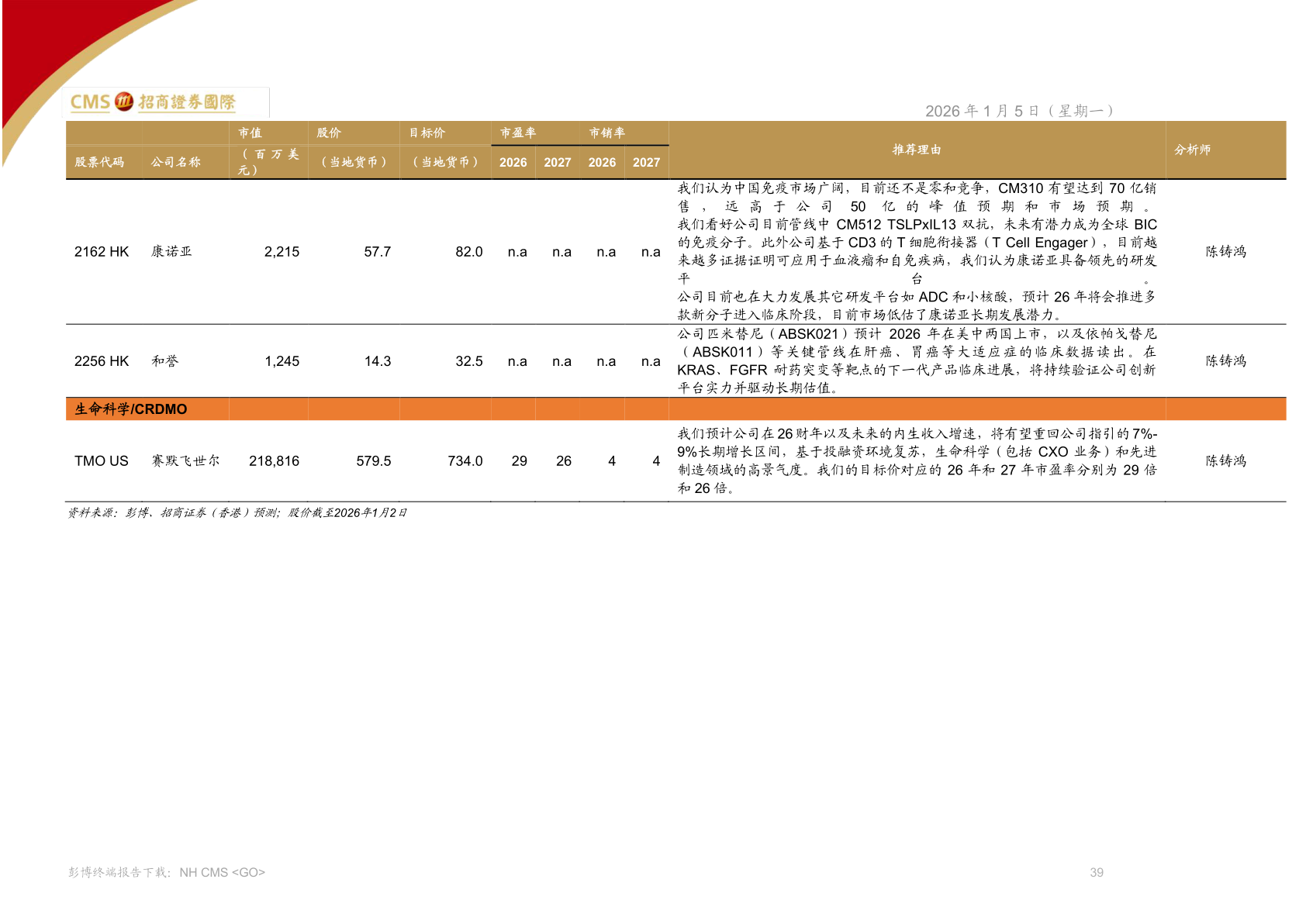Click the 市盈率 header
The height and width of the screenshot is (924, 1306).
(518, 133)
